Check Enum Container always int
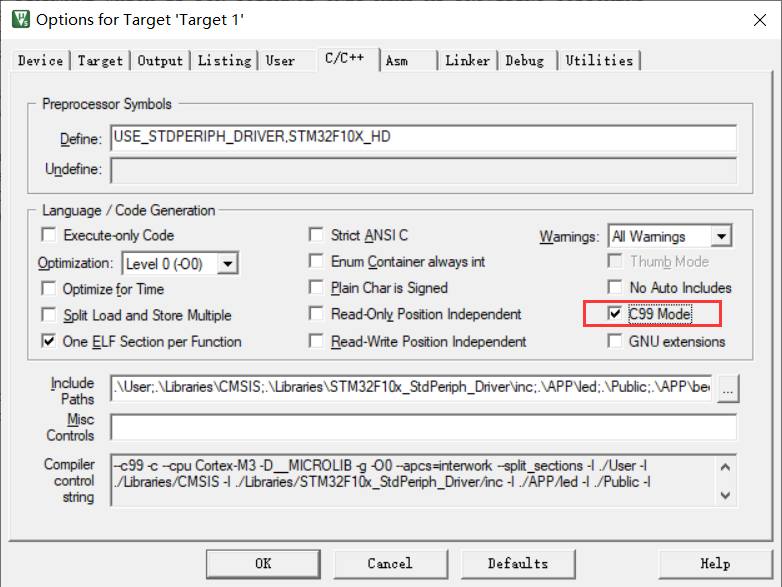This screenshot has height=587, width=782. (316, 261)
